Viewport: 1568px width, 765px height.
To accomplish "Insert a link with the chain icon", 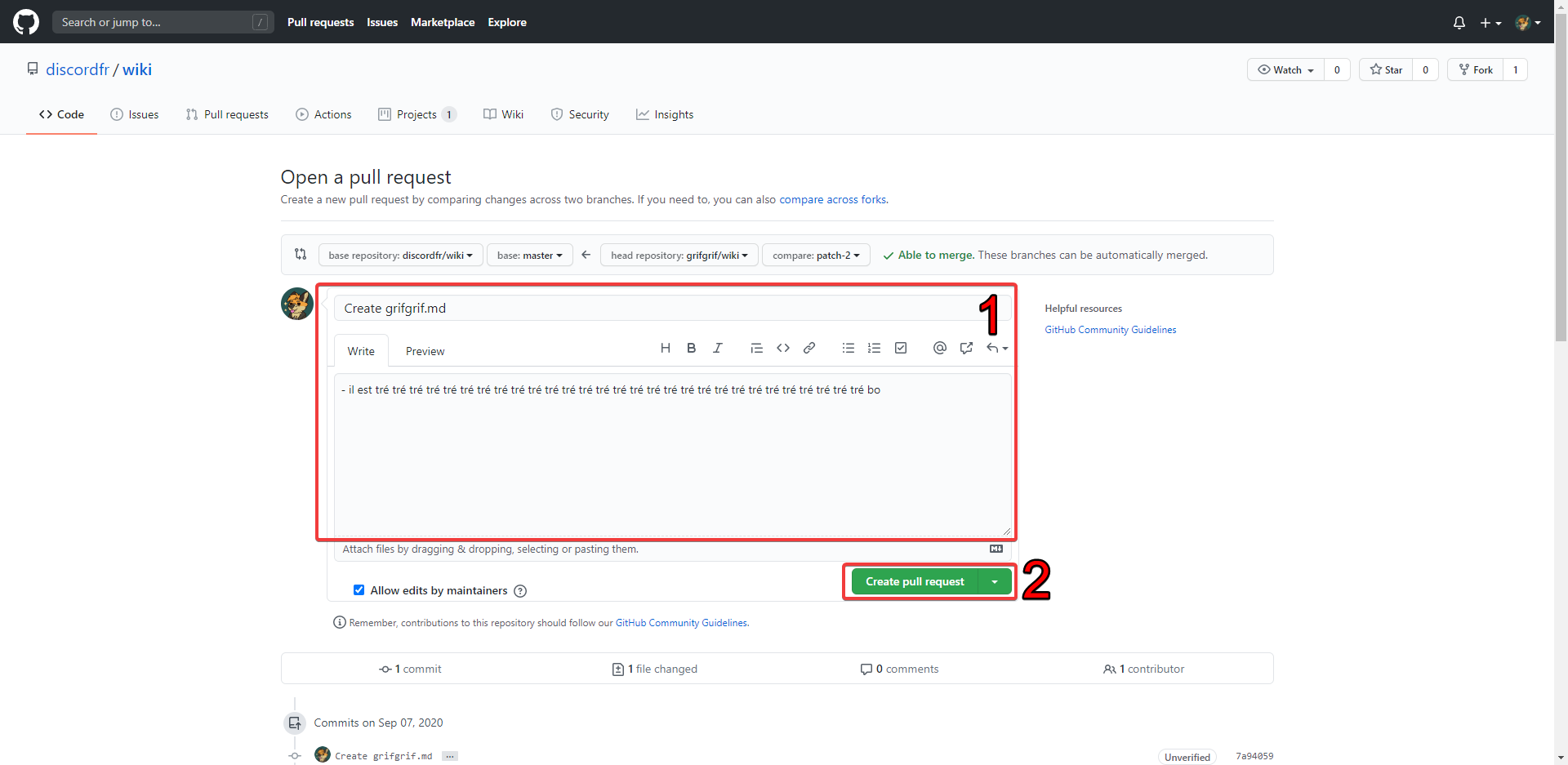I will coord(809,348).
